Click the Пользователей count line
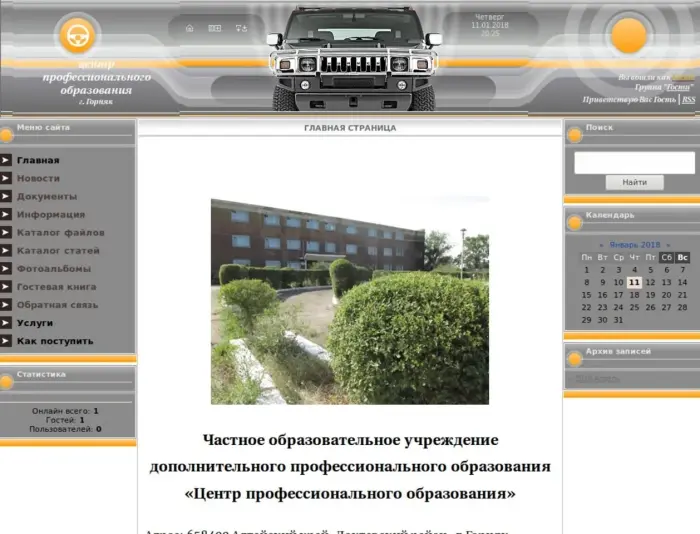Image resolution: width=700 pixels, height=534 pixels. [x=65, y=429]
